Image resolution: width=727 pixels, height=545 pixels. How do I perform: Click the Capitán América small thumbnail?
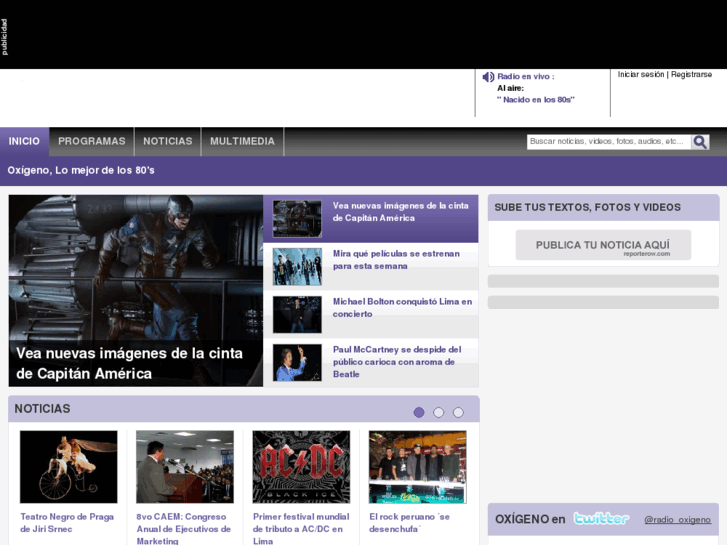(297, 218)
